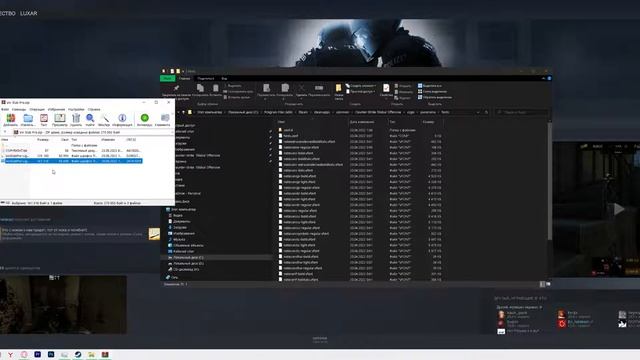
Task: Click the common breadcrumb in address bar
Action: tap(342, 112)
